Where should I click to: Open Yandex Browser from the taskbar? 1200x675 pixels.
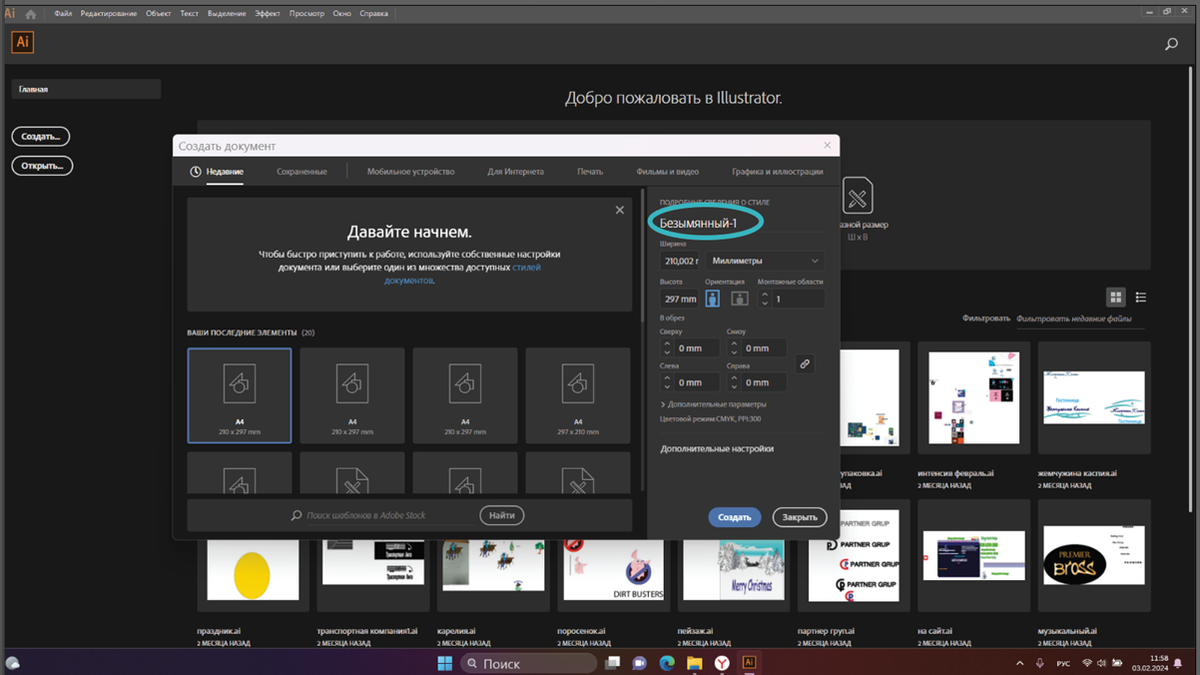point(721,663)
